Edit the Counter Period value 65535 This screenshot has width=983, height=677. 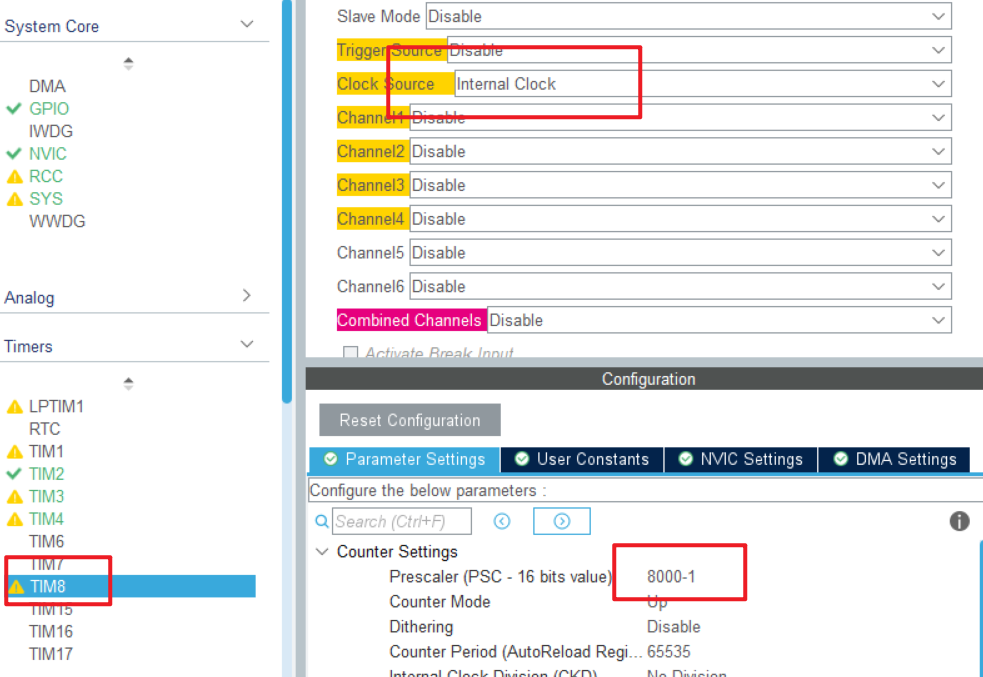point(668,652)
